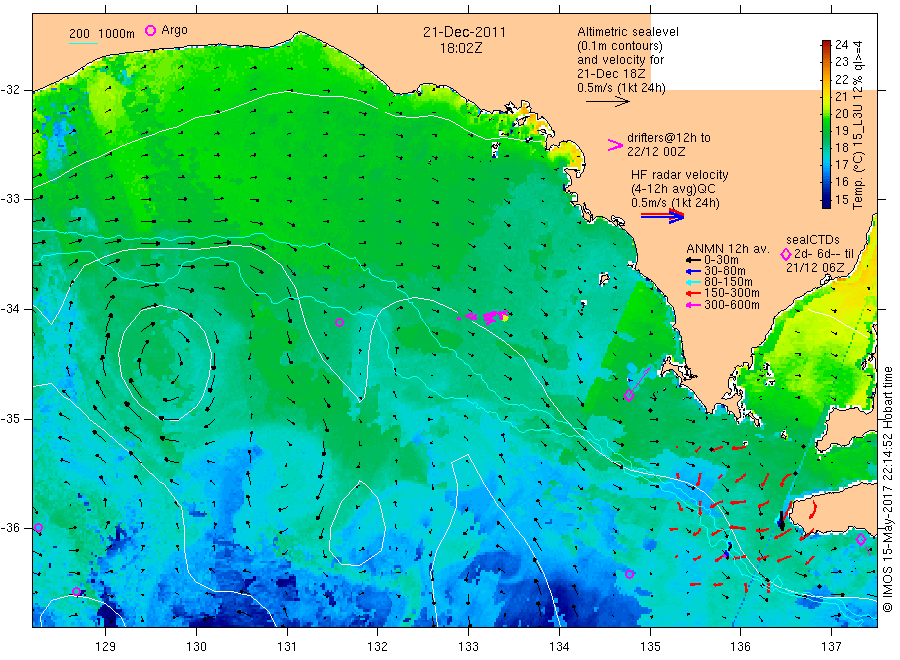Click the temperature color bar
Image resolution: width=900 pixels, height=660 pixels.
coord(826,124)
